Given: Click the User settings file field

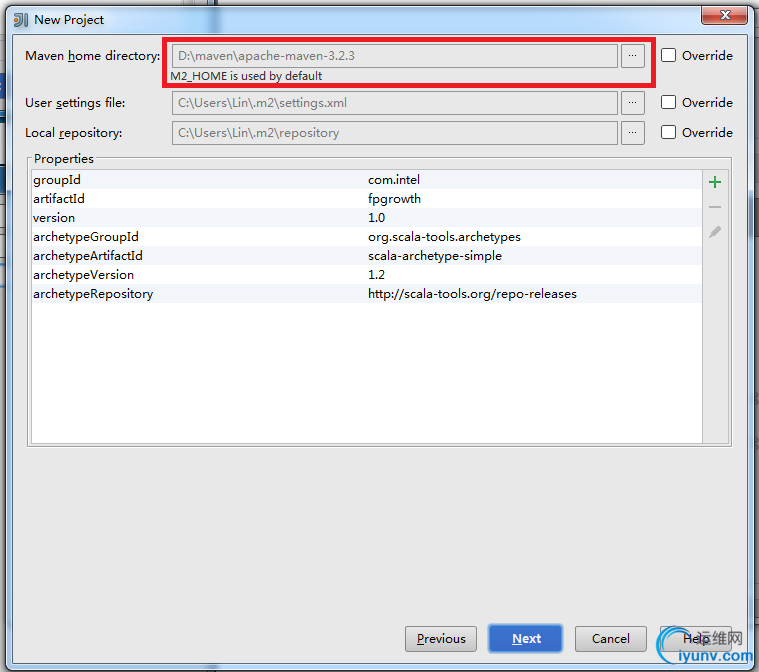Looking at the screenshot, I should pyautogui.click(x=395, y=103).
